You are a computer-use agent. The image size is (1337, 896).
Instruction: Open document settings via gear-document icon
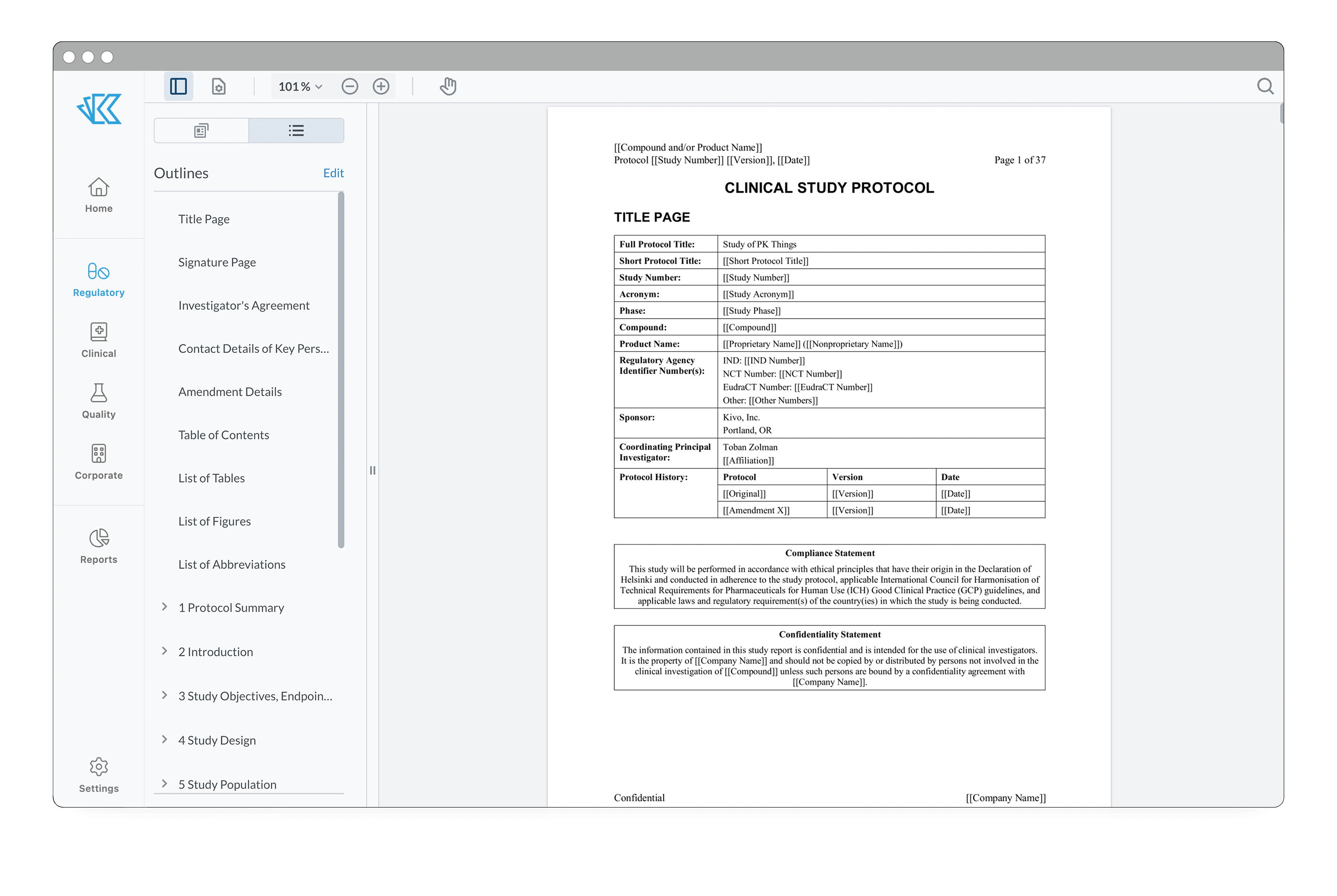(x=219, y=86)
